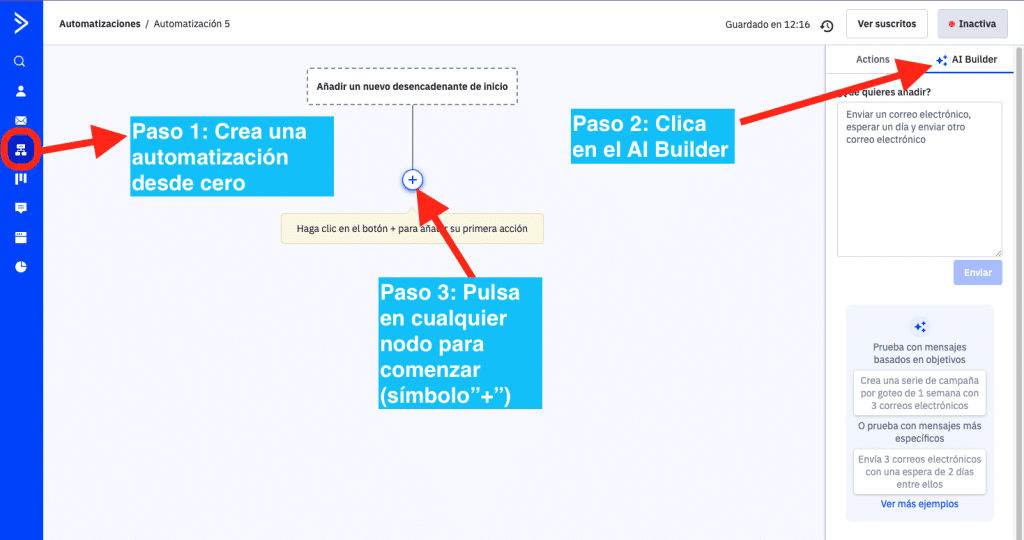Click the Ver suscritos button
Screen dimensions: 1024x540
point(886,24)
